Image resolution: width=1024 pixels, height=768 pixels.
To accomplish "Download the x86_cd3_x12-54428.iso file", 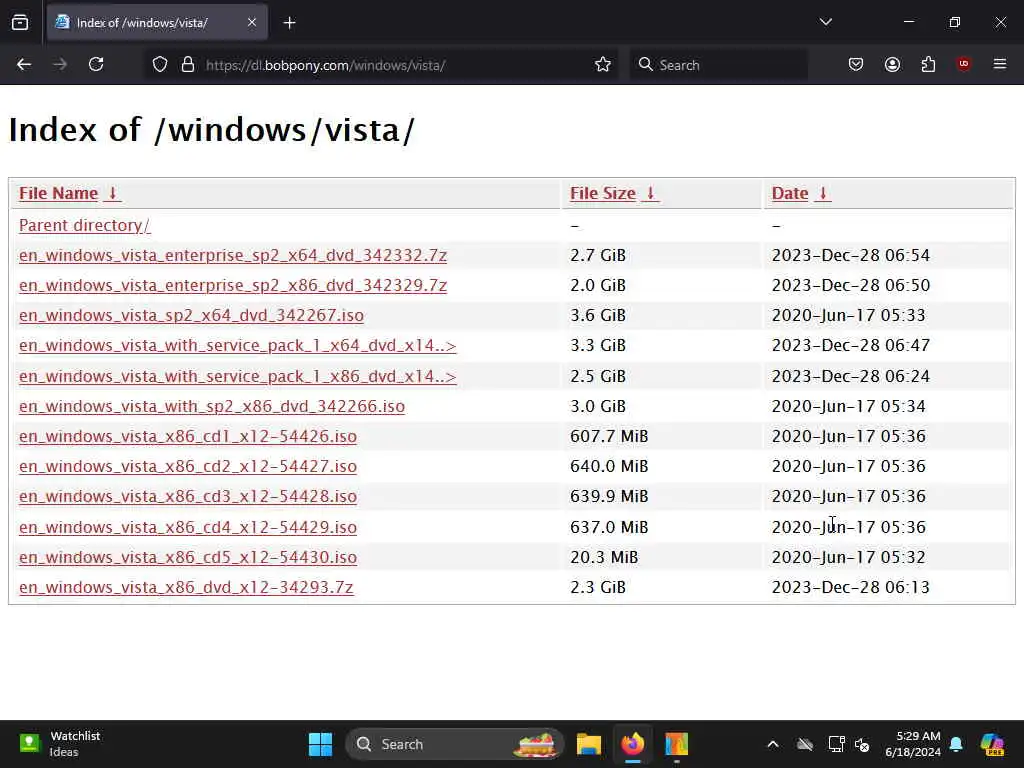I will (188, 496).
